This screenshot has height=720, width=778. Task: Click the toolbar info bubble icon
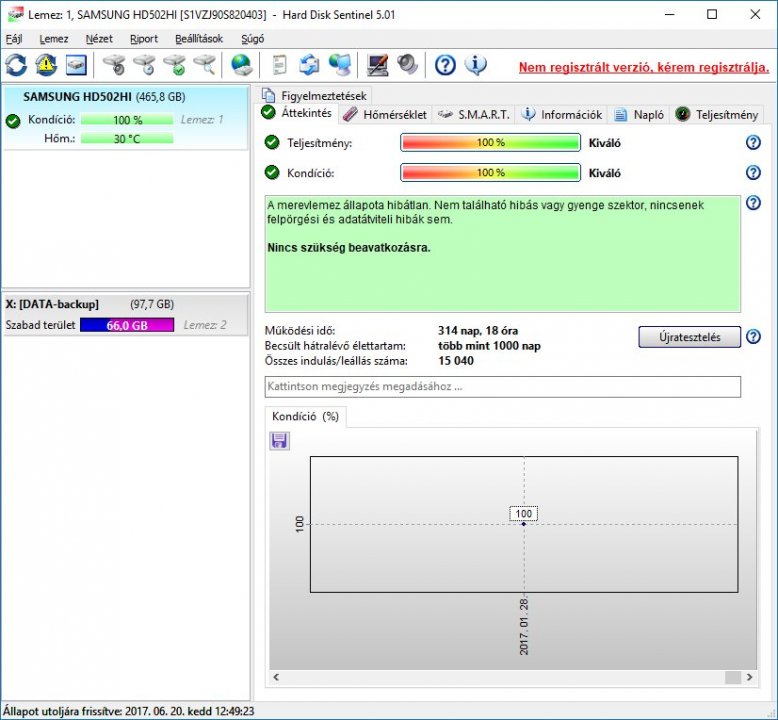coord(475,65)
